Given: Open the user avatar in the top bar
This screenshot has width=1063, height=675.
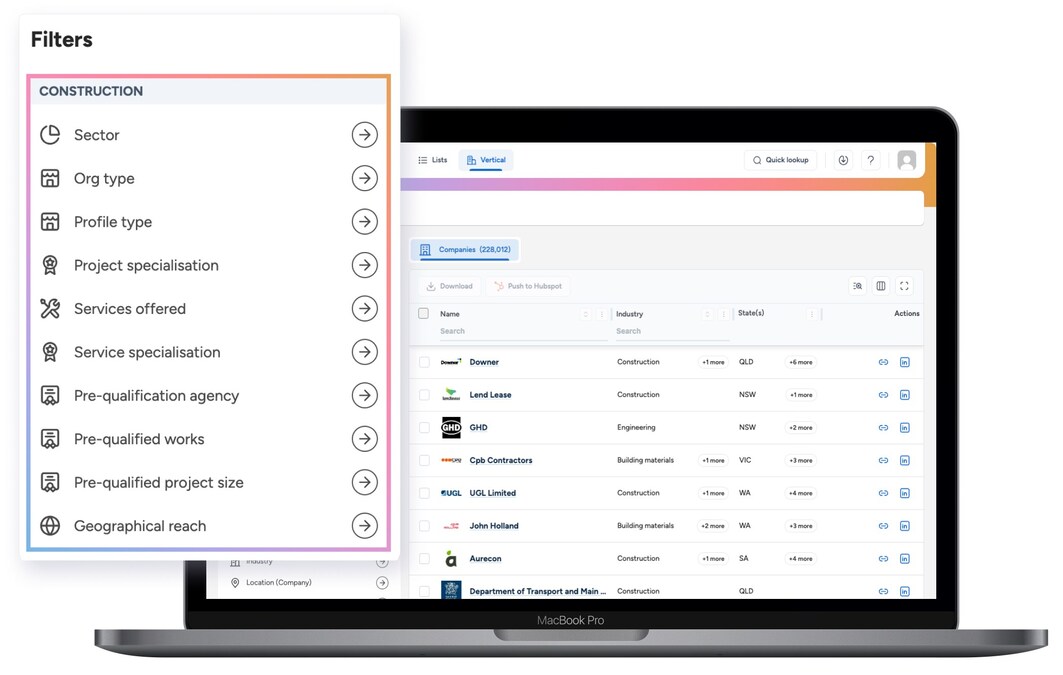Looking at the screenshot, I should click(x=906, y=160).
